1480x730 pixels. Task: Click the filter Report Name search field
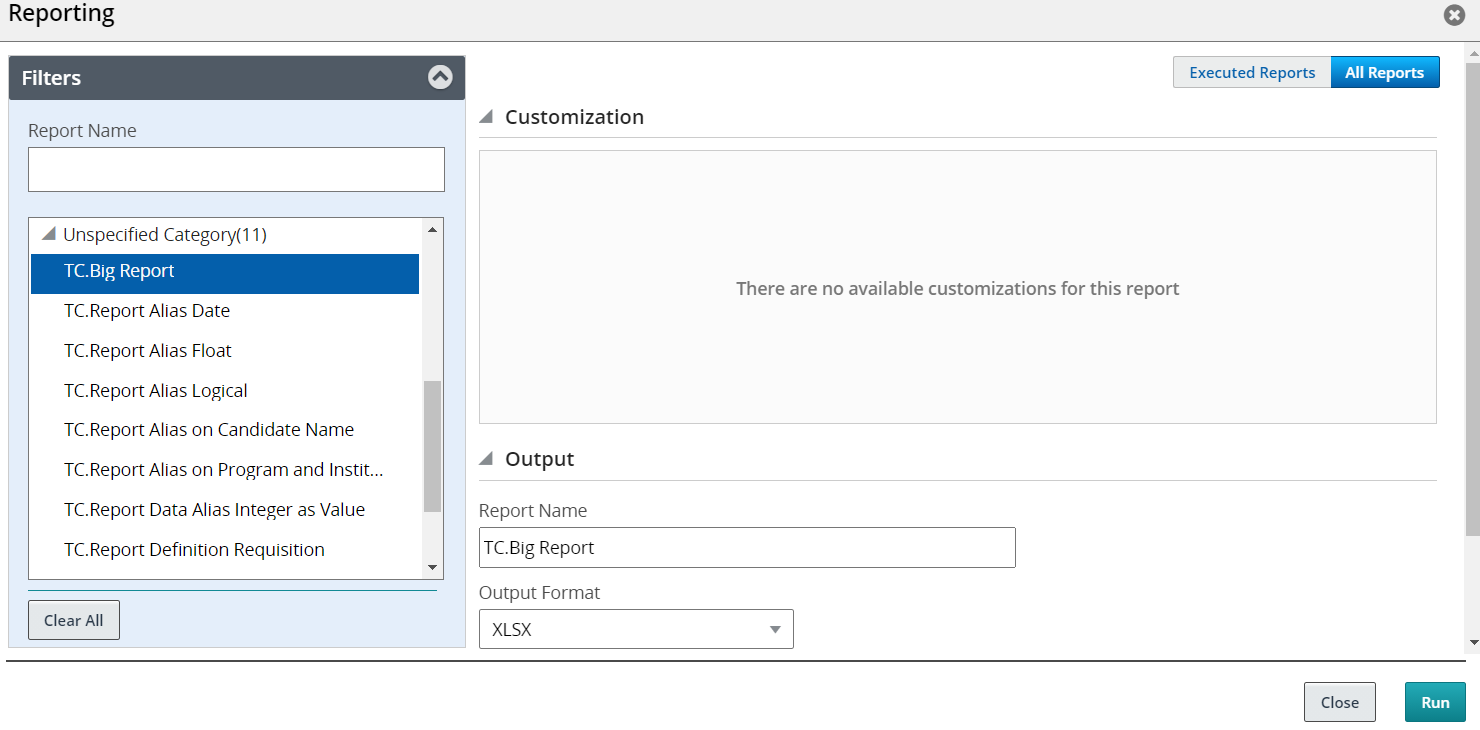click(x=236, y=170)
